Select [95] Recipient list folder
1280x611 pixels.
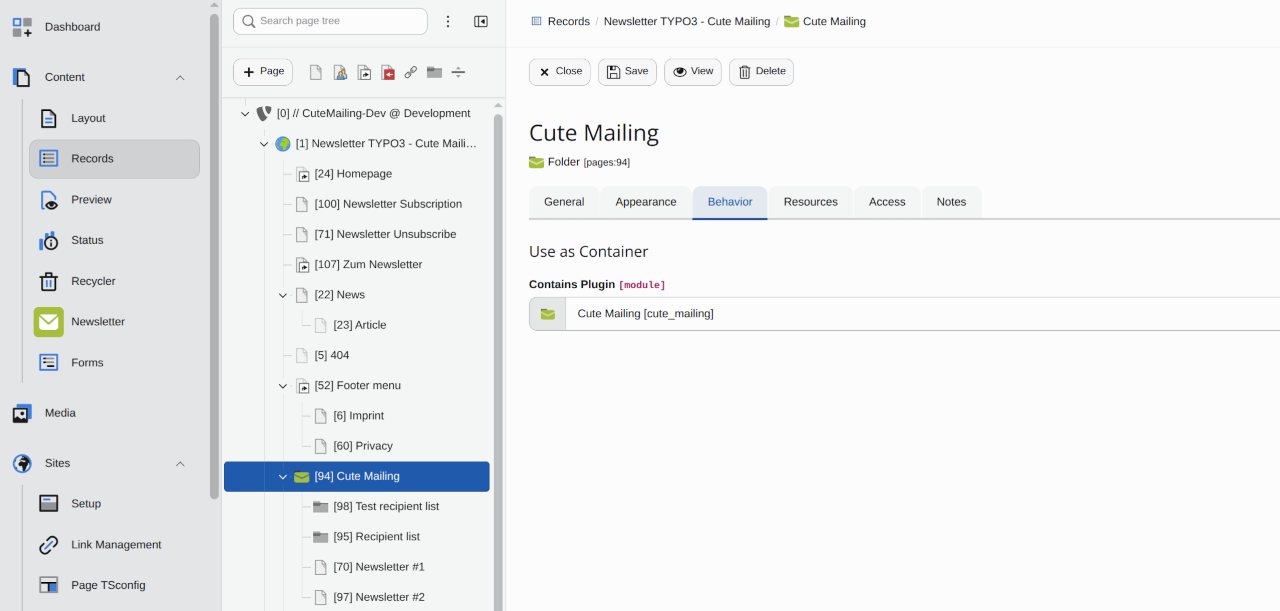(376, 537)
